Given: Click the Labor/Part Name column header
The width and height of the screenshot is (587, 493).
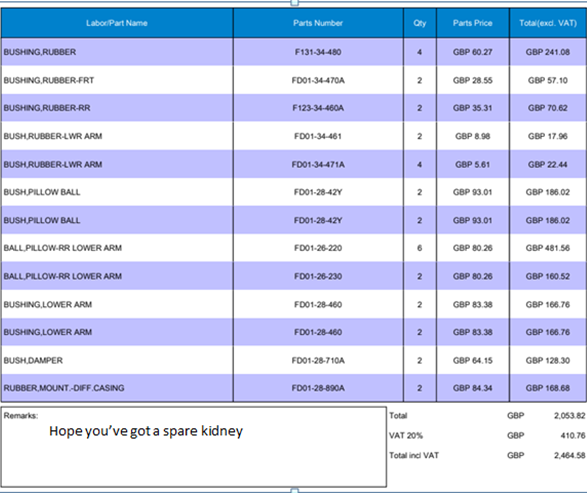Looking at the screenshot, I should (x=117, y=23).
